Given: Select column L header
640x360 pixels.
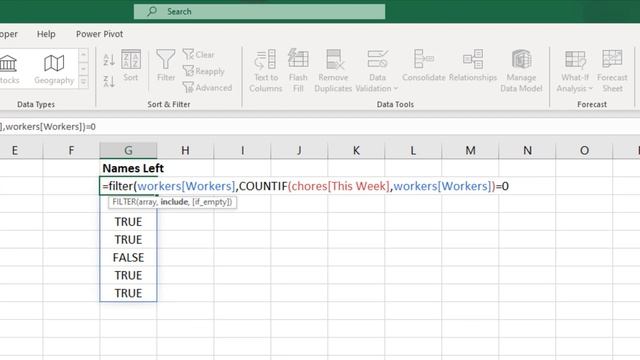Looking at the screenshot, I should (413, 151).
